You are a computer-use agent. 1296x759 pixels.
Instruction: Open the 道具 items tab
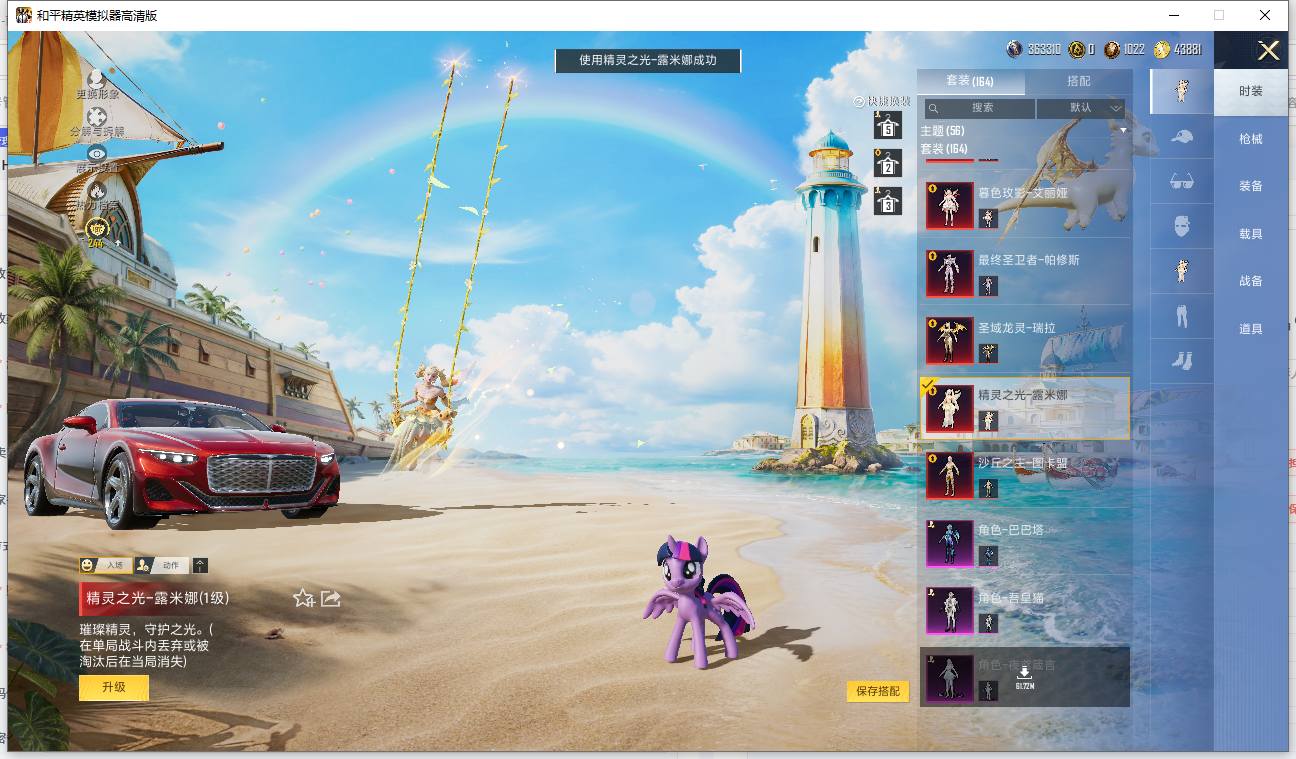point(1251,329)
